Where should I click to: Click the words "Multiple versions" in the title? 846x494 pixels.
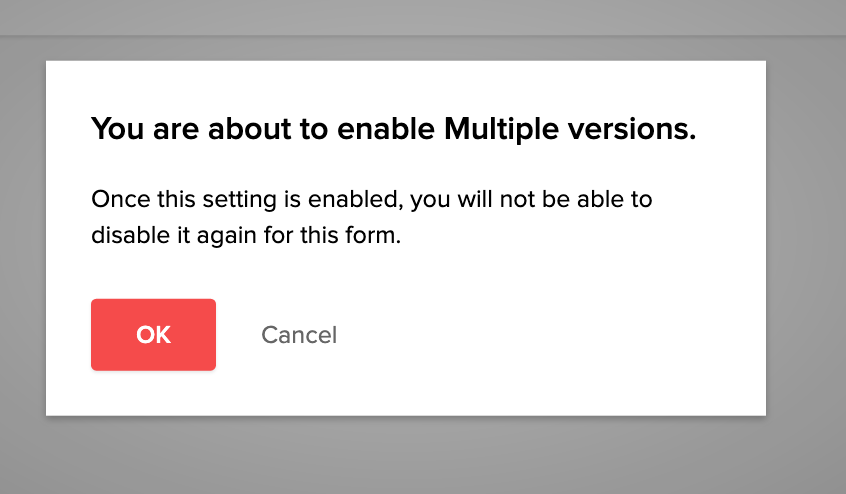570,129
